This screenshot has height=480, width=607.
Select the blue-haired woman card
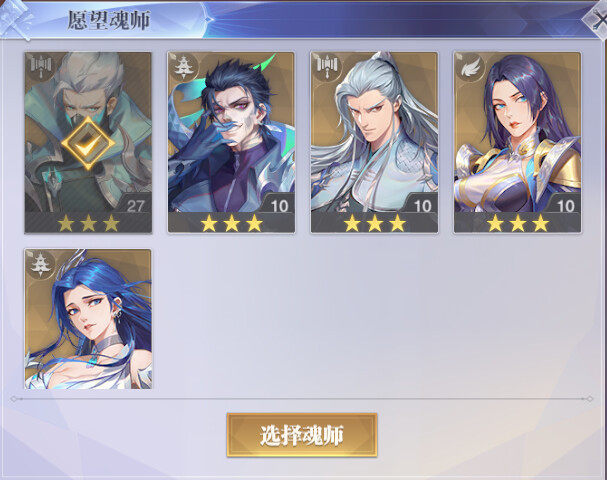coord(88,319)
